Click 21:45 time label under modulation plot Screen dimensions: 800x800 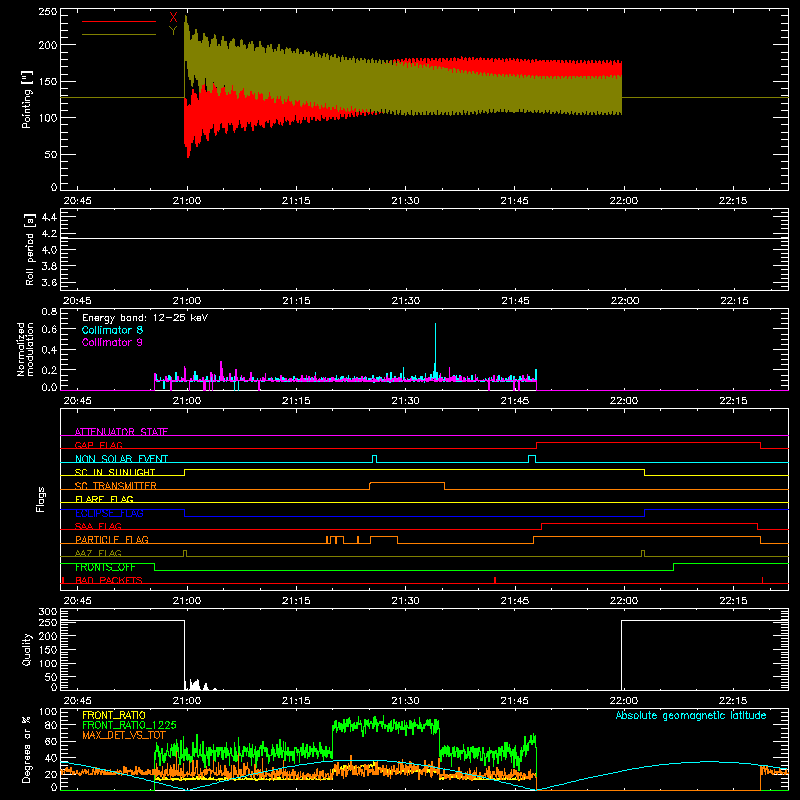(515, 401)
